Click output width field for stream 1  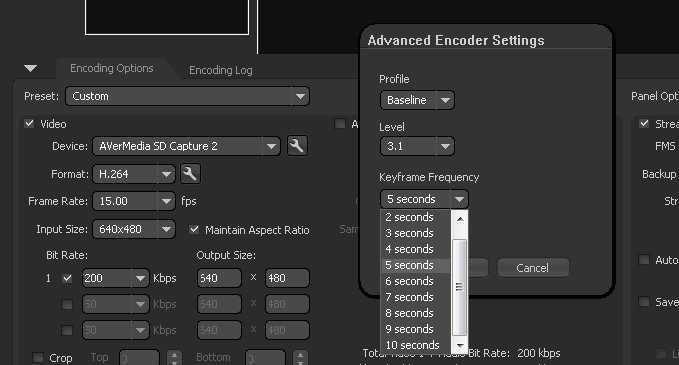(x=219, y=278)
